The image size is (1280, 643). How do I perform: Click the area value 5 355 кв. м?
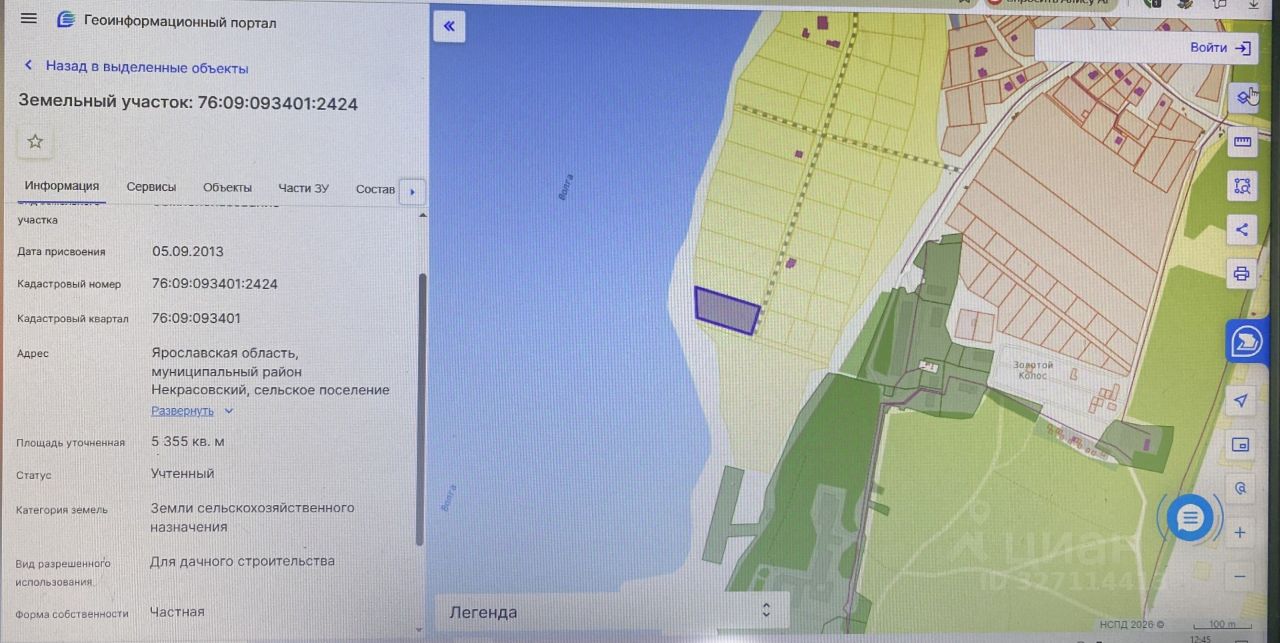(188, 441)
